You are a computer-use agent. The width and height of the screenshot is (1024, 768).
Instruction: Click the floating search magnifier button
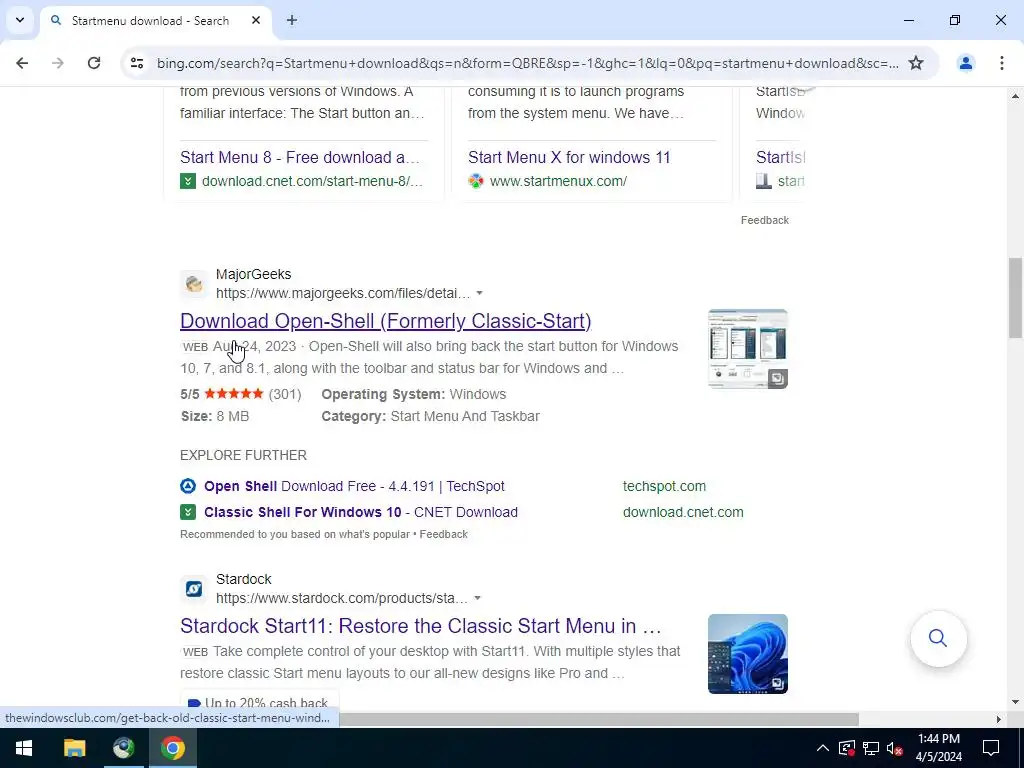pyautogui.click(x=938, y=638)
